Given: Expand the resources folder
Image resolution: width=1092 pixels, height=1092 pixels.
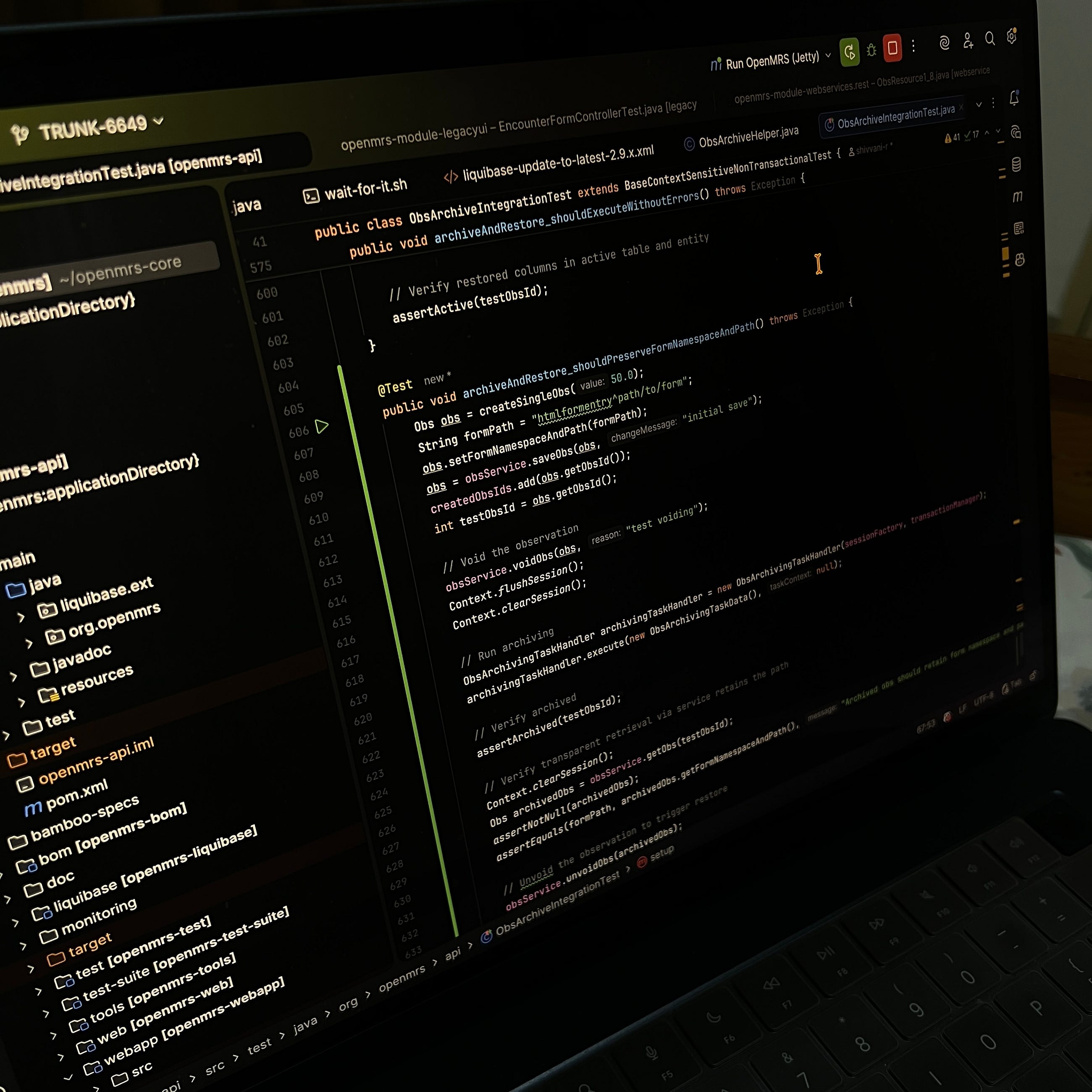Looking at the screenshot, I should click(x=21, y=703).
